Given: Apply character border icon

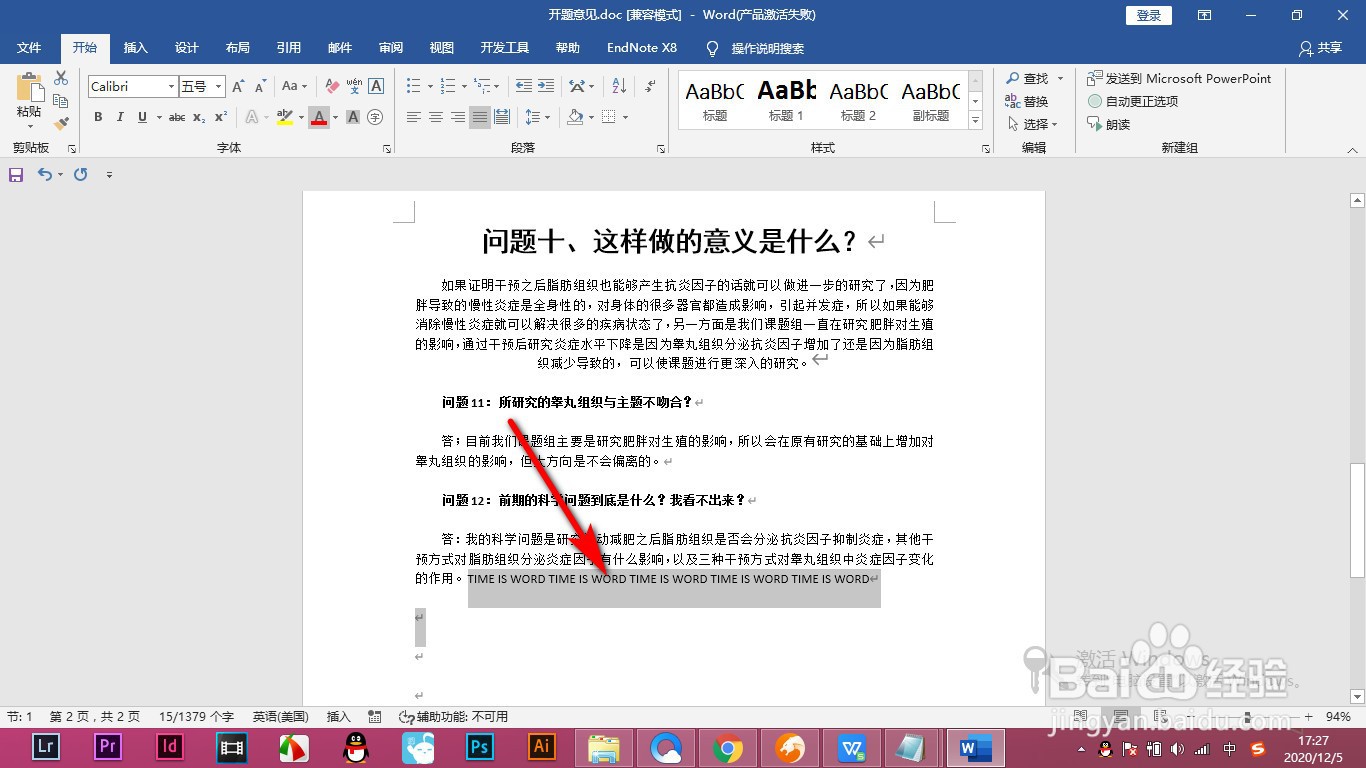Looking at the screenshot, I should (x=376, y=87).
